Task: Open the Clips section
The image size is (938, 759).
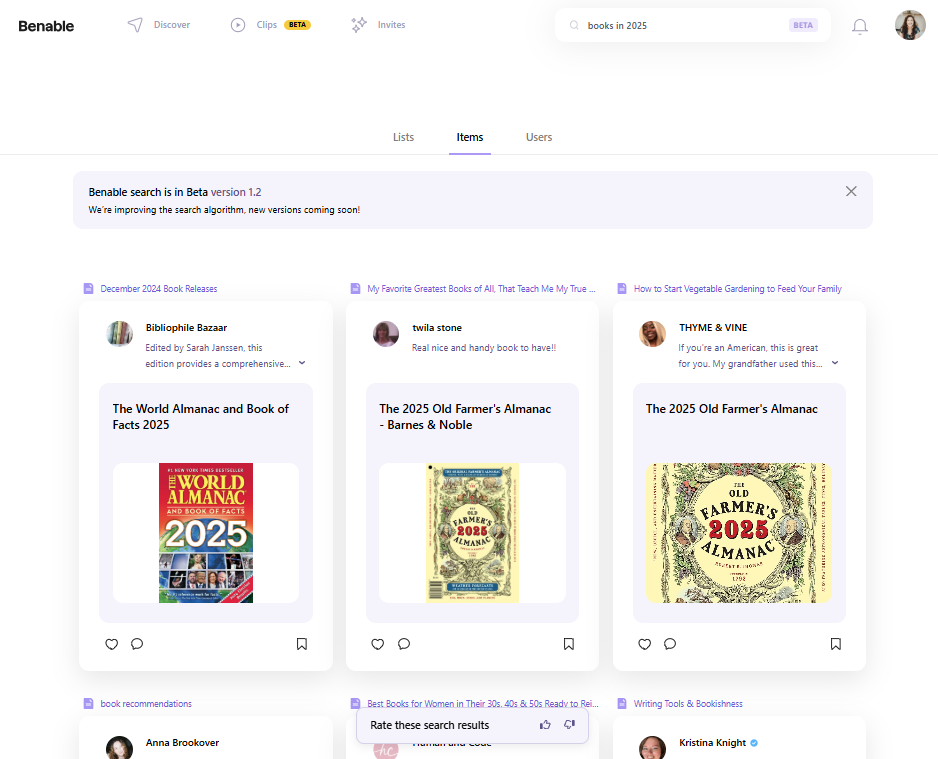Action: (x=267, y=25)
